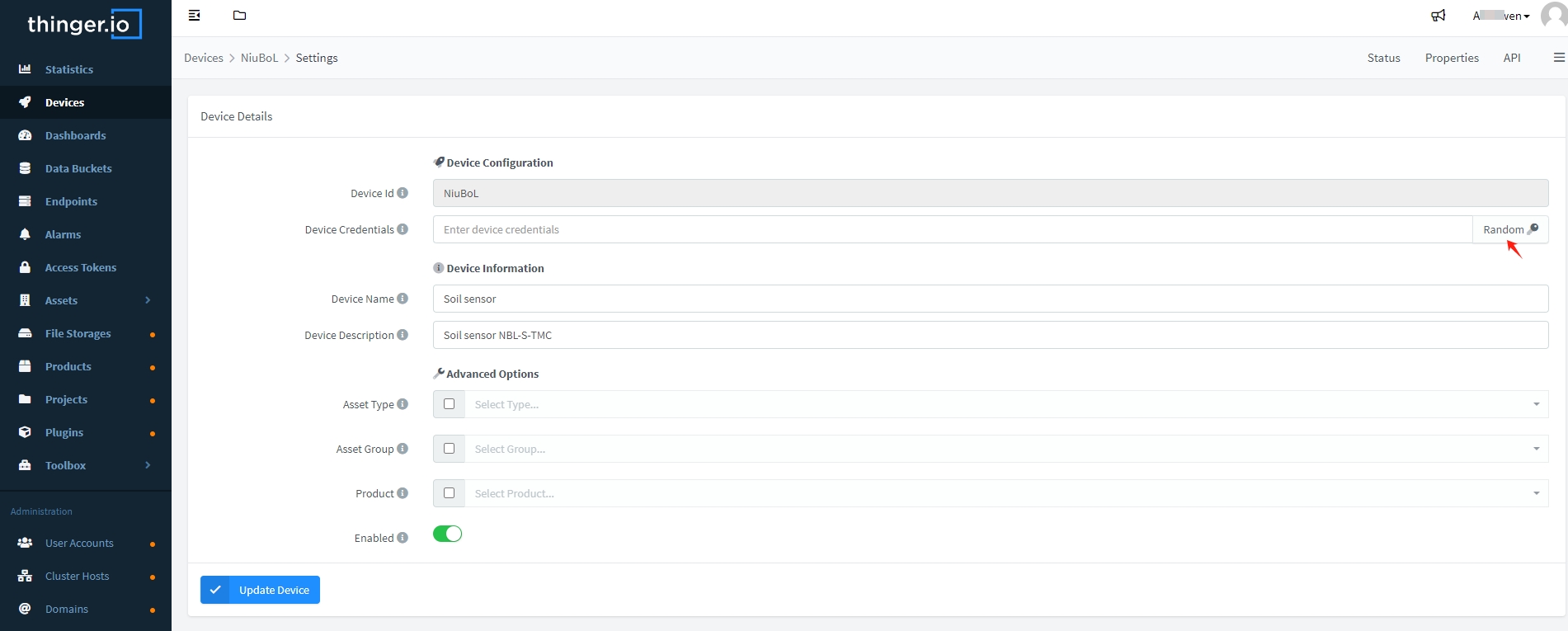Open Dashboards in the sidebar

tap(75, 135)
